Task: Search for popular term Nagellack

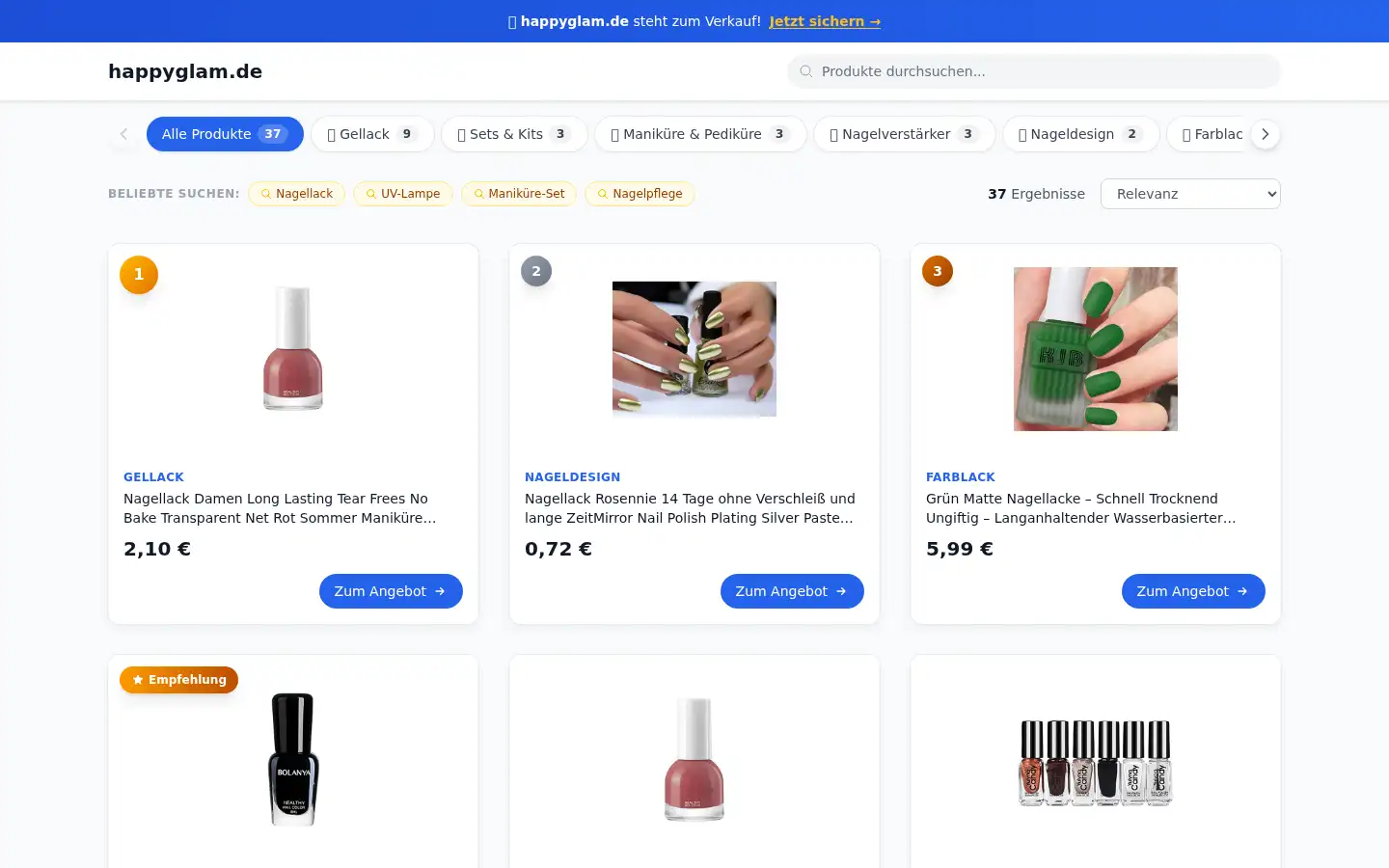Action: click(297, 194)
